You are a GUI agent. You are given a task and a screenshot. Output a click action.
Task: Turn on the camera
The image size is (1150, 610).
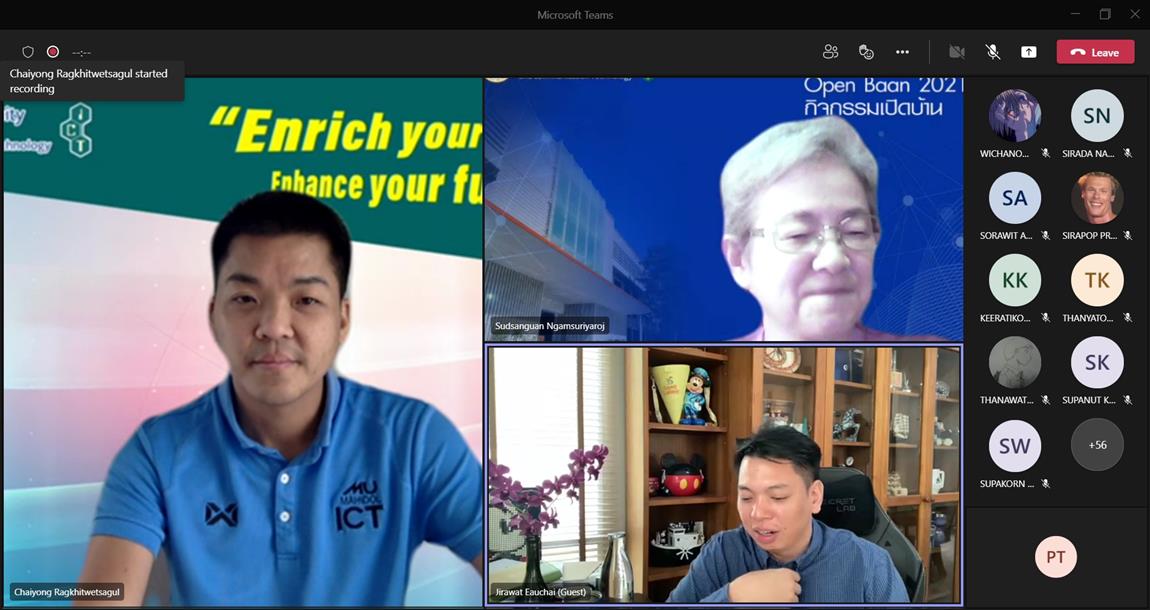(x=956, y=52)
